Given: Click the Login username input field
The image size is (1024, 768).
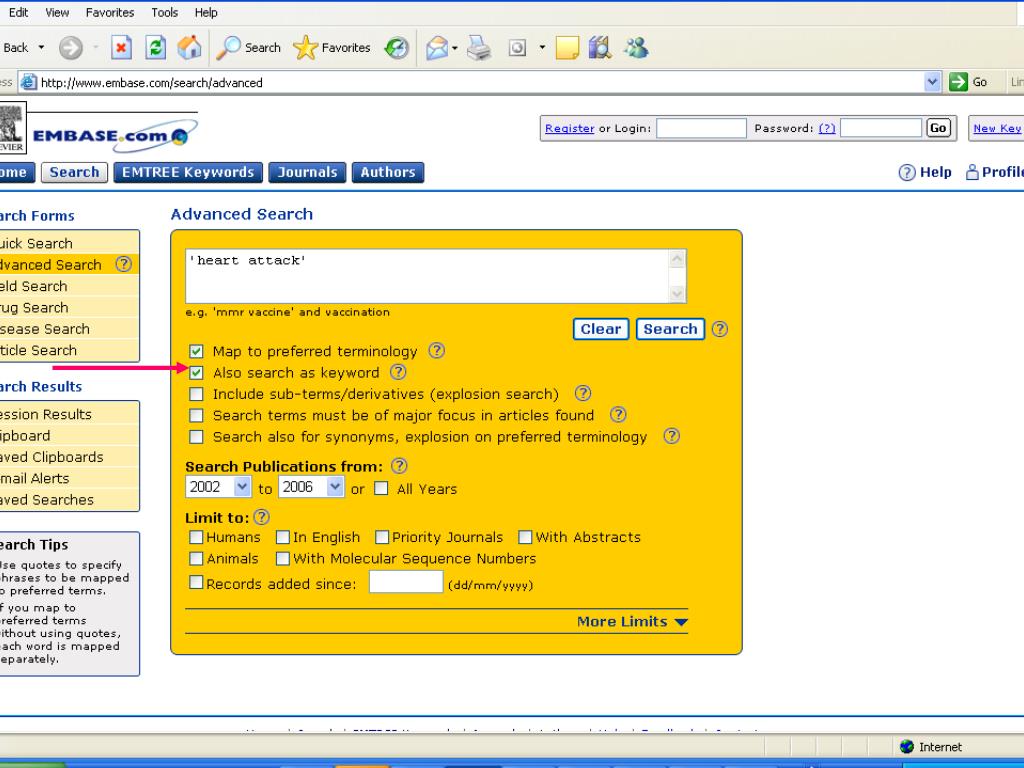Looking at the screenshot, I should coord(701,128).
